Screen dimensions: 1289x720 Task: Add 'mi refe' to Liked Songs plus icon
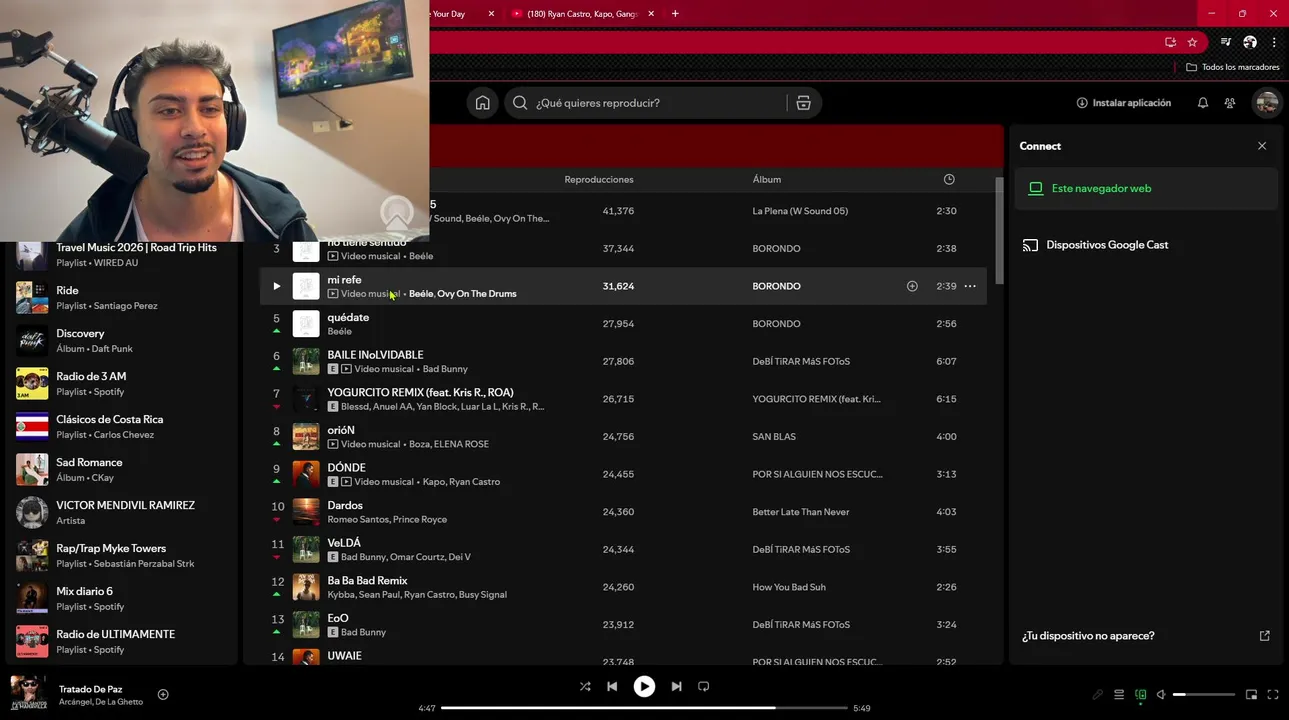point(912,286)
